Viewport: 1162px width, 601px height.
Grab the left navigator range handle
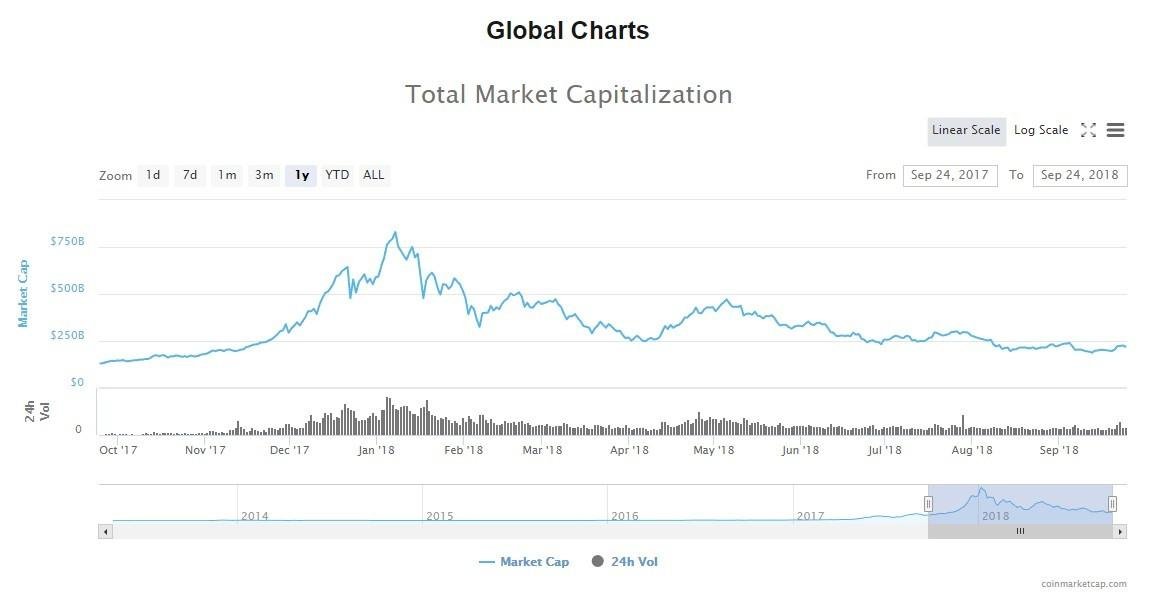pyautogui.click(x=928, y=504)
